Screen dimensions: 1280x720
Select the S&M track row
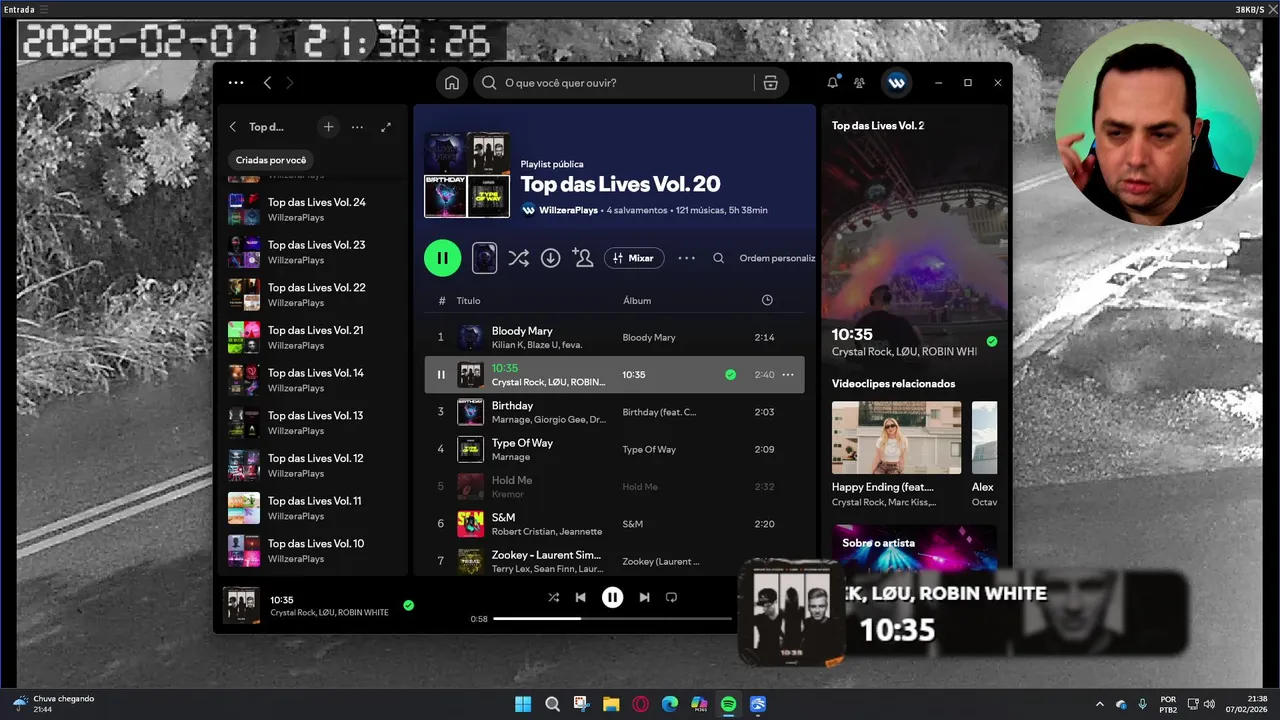tap(614, 524)
